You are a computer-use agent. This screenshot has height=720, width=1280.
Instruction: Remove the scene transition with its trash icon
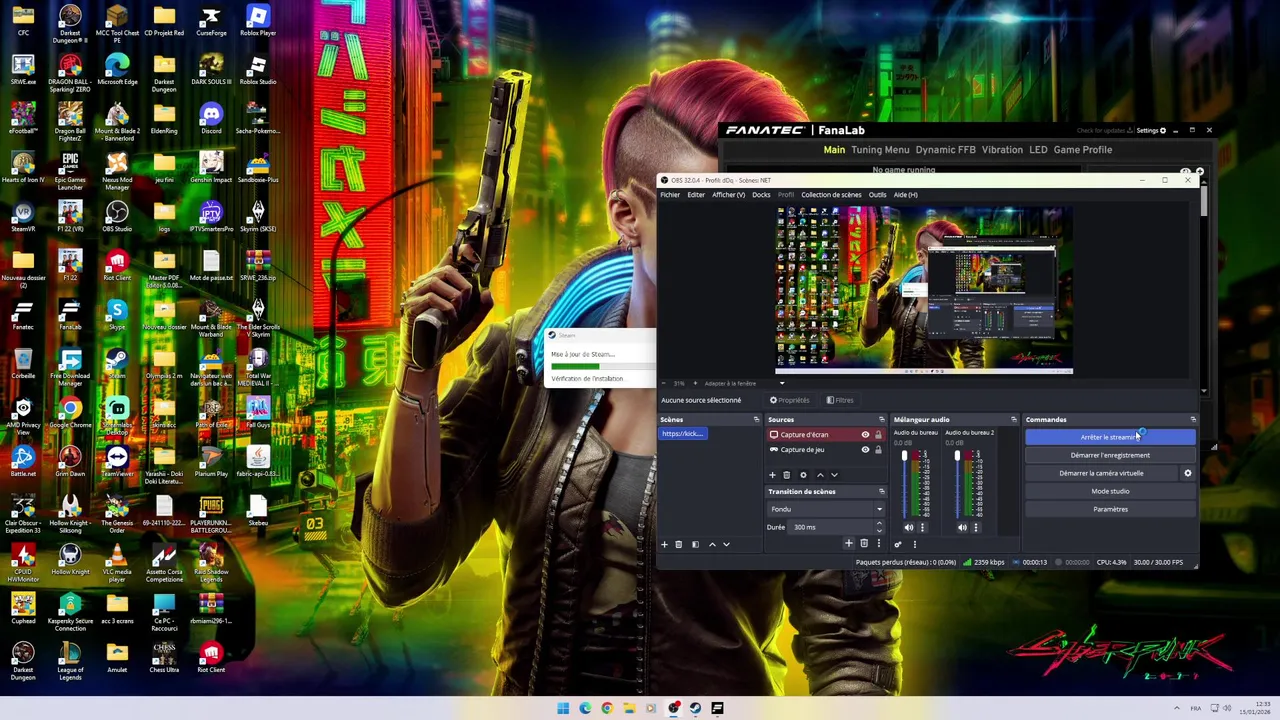(x=864, y=543)
